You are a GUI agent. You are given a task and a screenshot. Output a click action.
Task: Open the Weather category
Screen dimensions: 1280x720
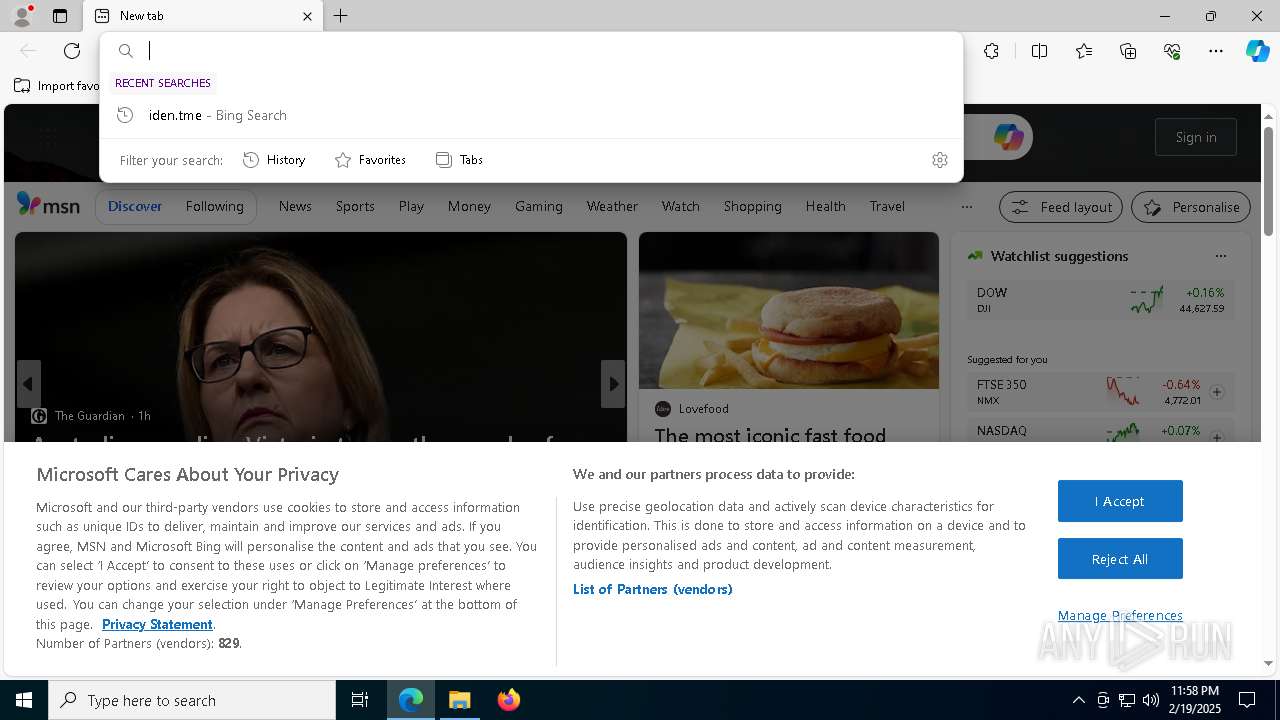click(x=612, y=206)
